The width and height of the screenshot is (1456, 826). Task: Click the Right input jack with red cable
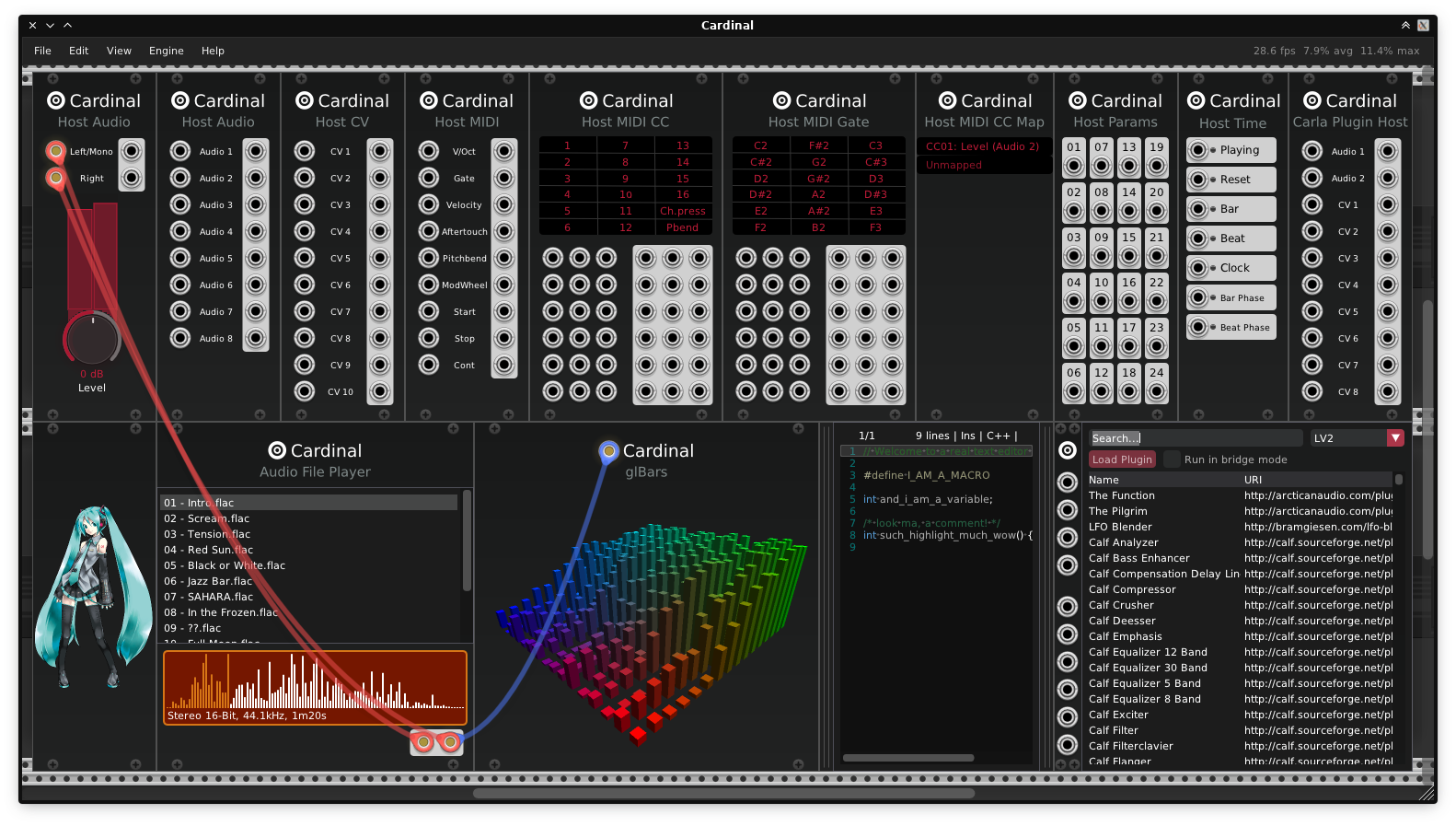click(x=56, y=177)
